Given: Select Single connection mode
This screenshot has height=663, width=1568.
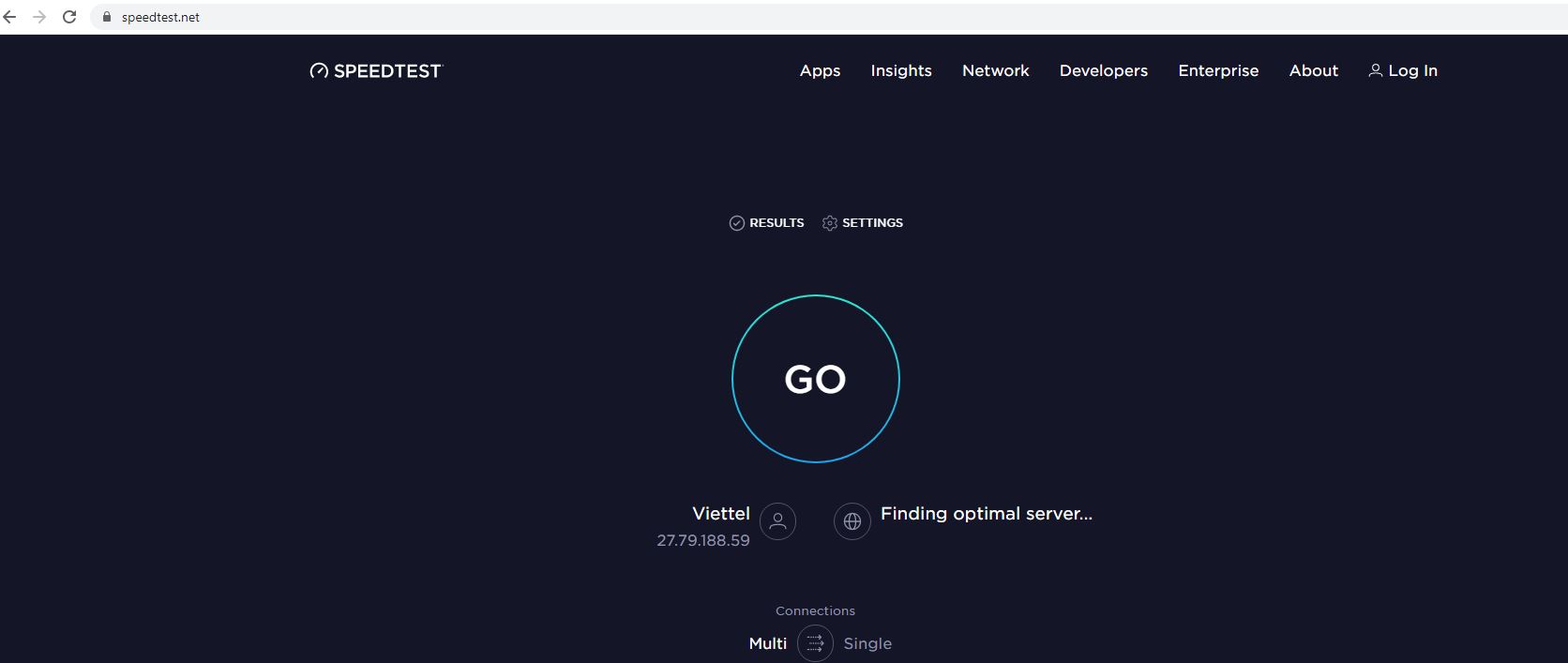Looking at the screenshot, I should tap(867, 643).
